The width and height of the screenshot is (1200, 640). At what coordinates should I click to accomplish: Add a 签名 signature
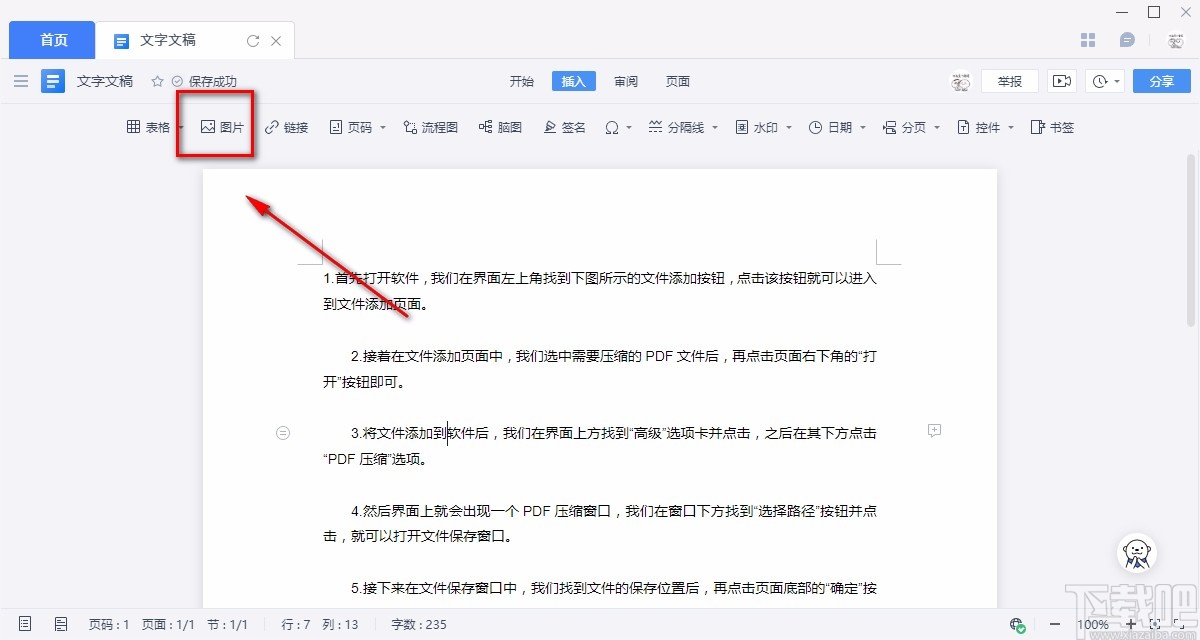click(564, 126)
